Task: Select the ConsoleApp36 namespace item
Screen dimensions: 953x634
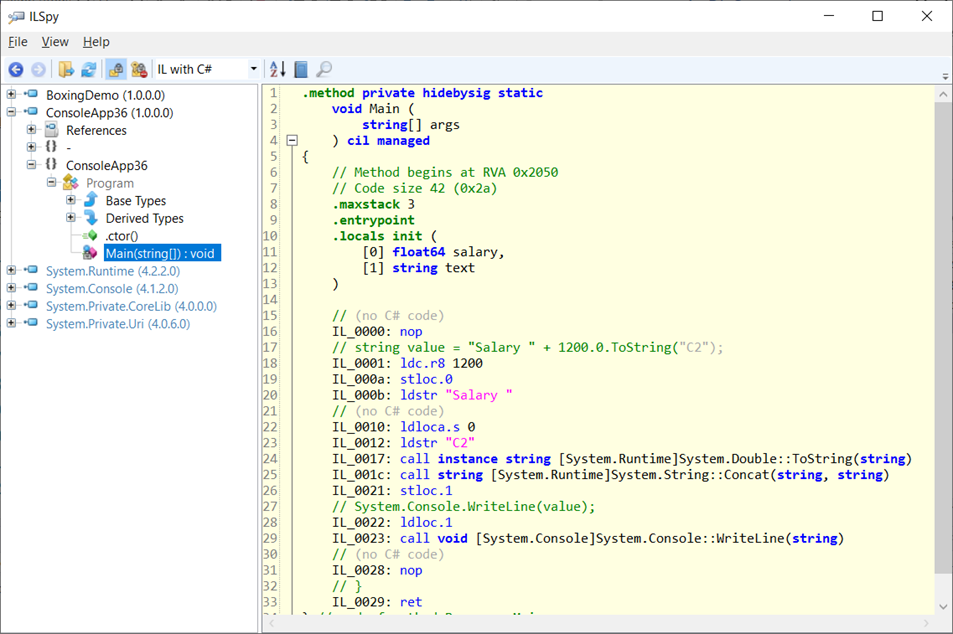Action: [106, 166]
